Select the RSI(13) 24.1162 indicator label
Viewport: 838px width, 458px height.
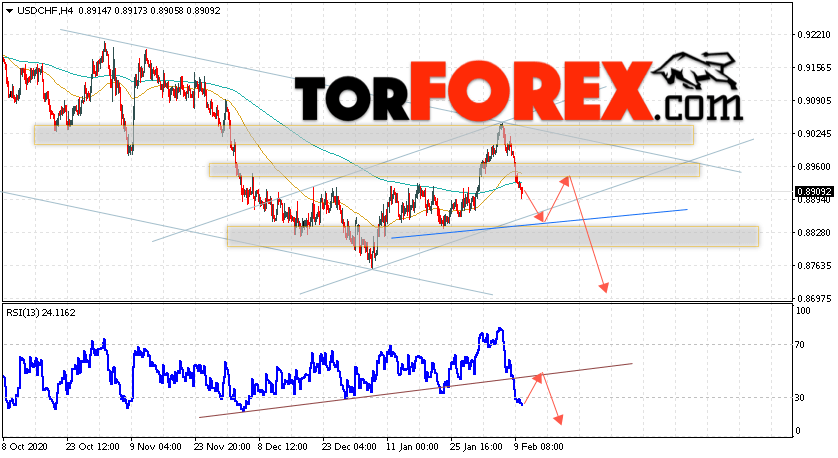coord(41,313)
